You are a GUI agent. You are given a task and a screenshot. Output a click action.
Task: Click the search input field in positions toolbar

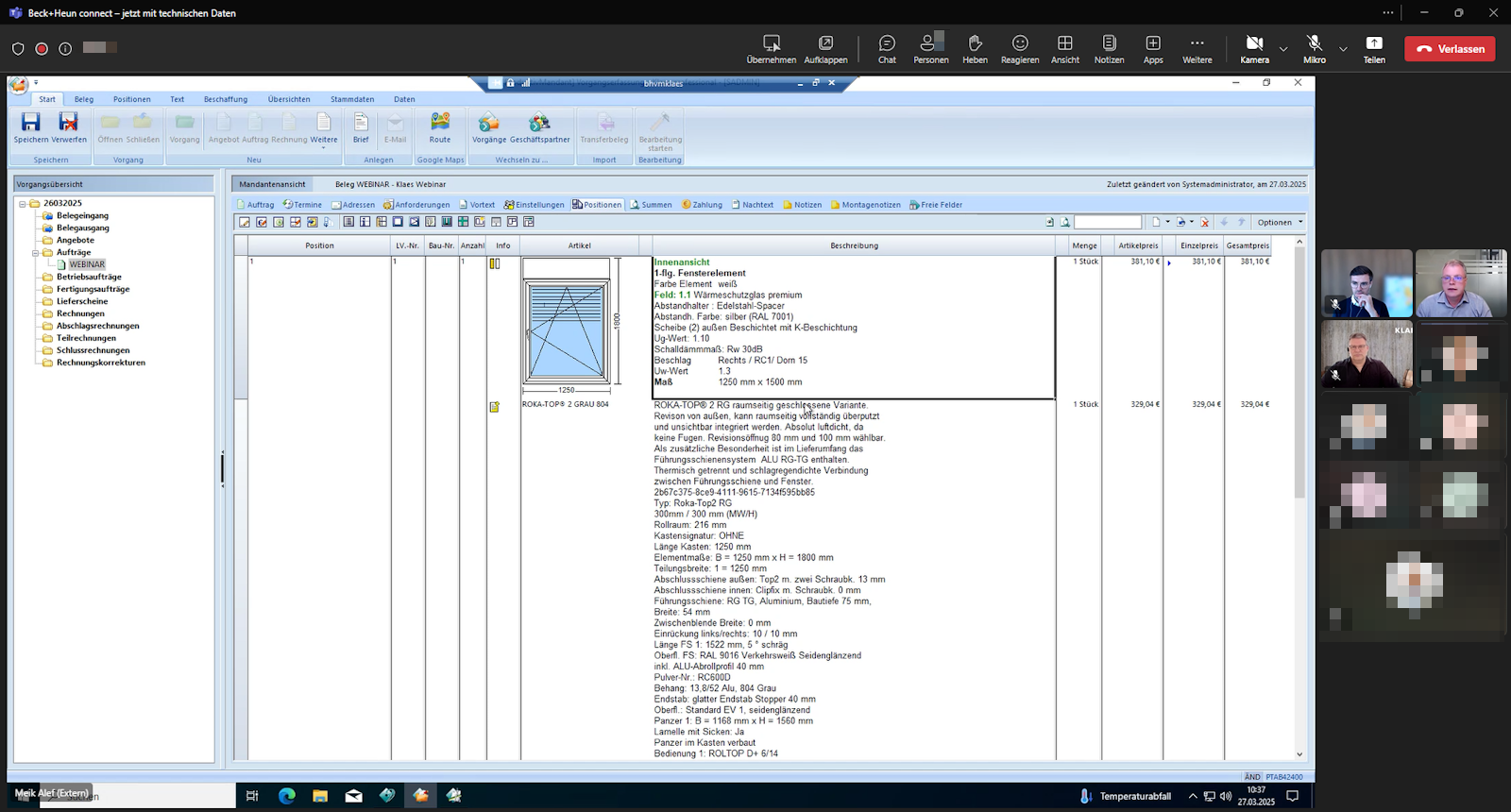click(x=1108, y=222)
